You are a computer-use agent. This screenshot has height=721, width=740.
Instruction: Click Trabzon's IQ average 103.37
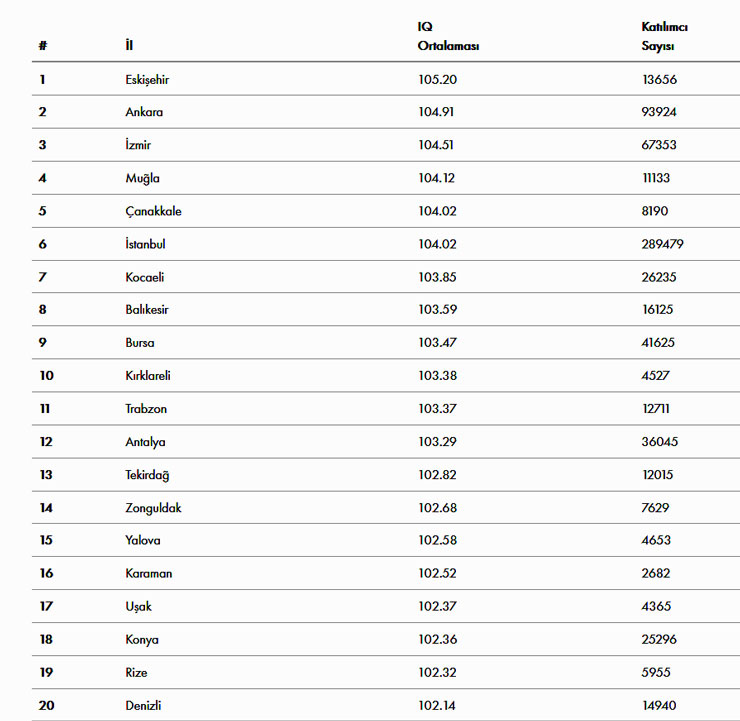click(437, 409)
